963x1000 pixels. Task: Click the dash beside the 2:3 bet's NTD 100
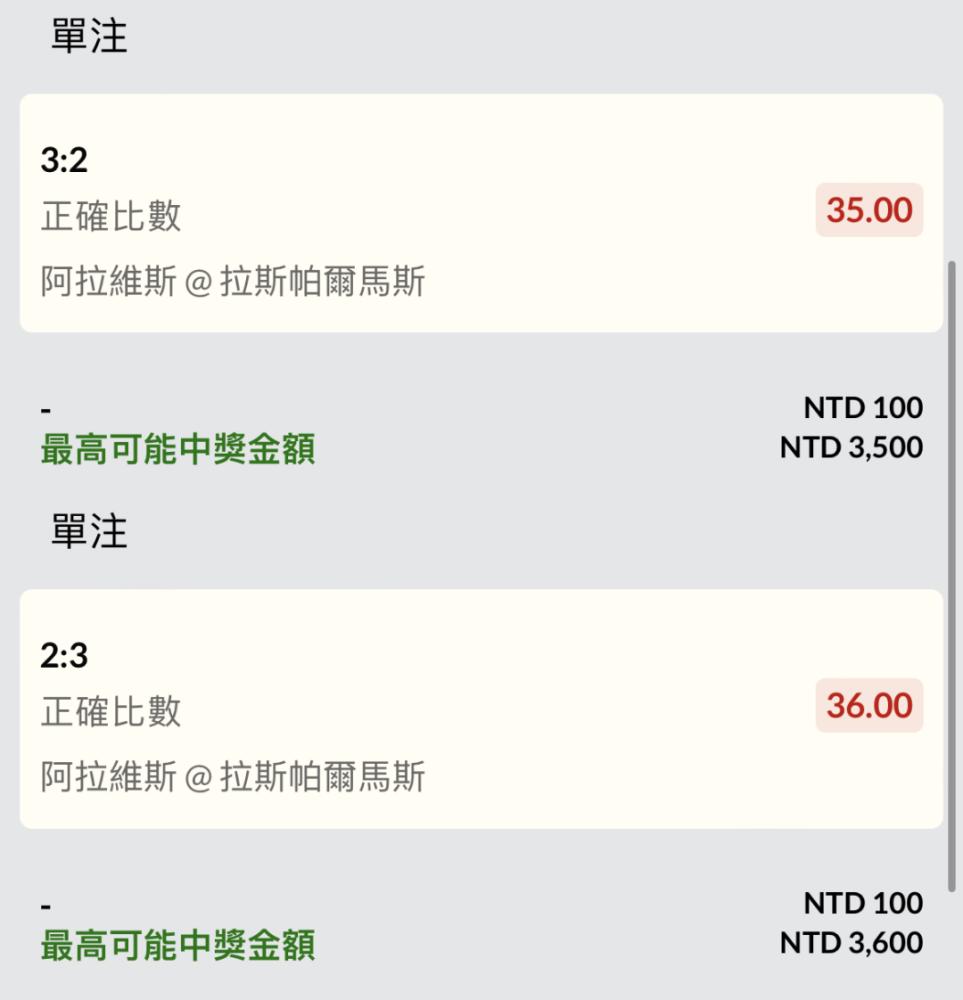click(45, 906)
